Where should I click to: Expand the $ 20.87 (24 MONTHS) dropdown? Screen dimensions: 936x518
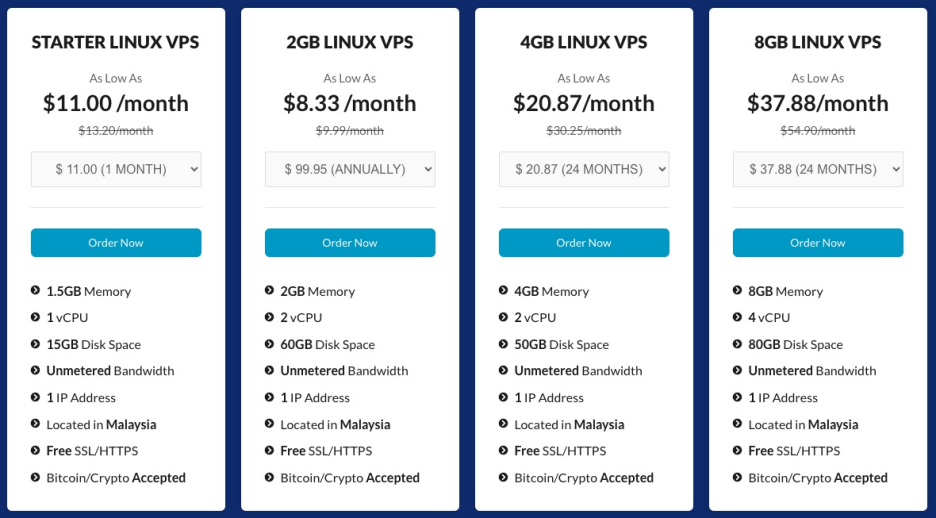(x=584, y=169)
